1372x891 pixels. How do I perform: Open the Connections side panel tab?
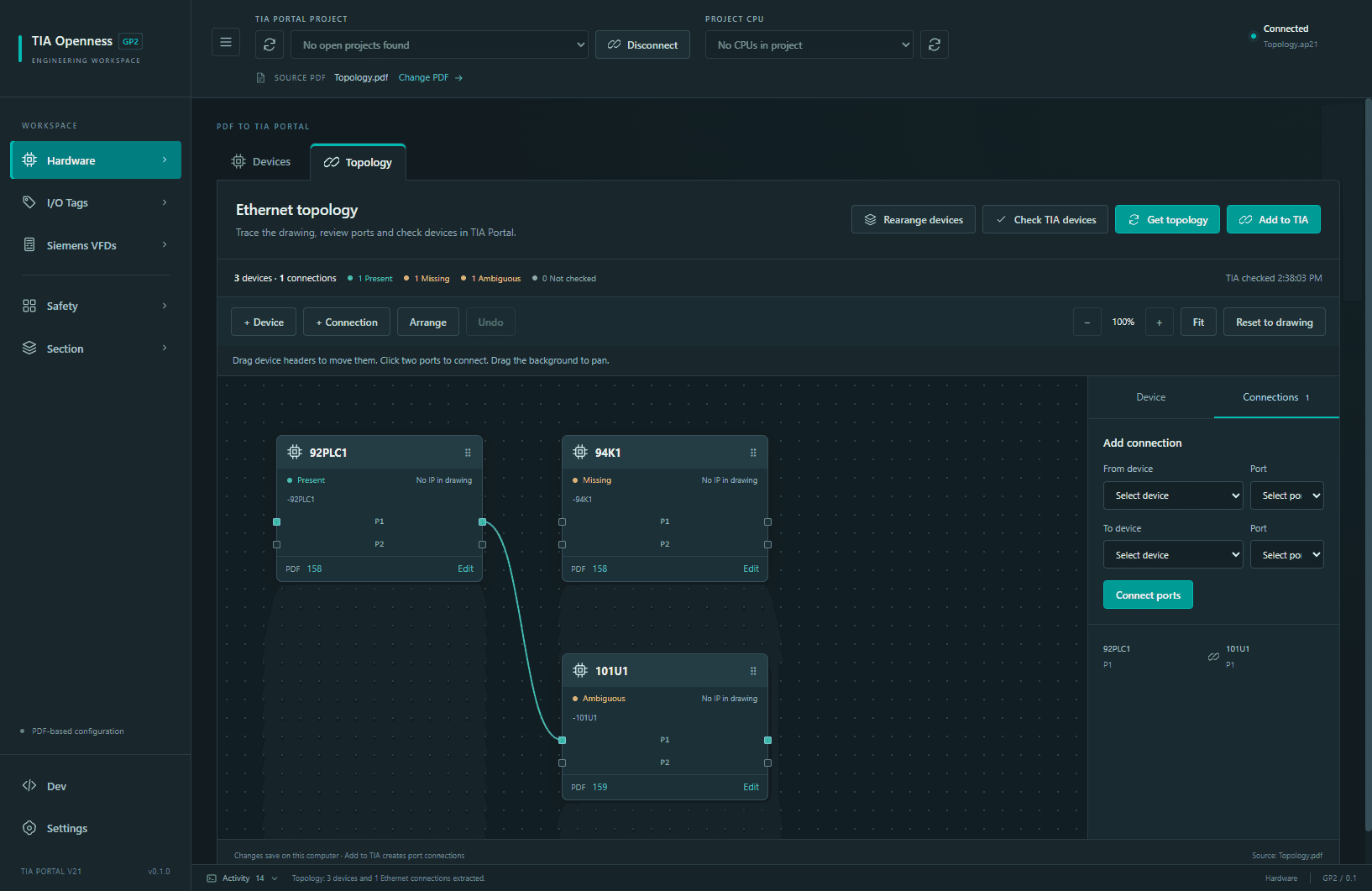[x=1276, y=397]
